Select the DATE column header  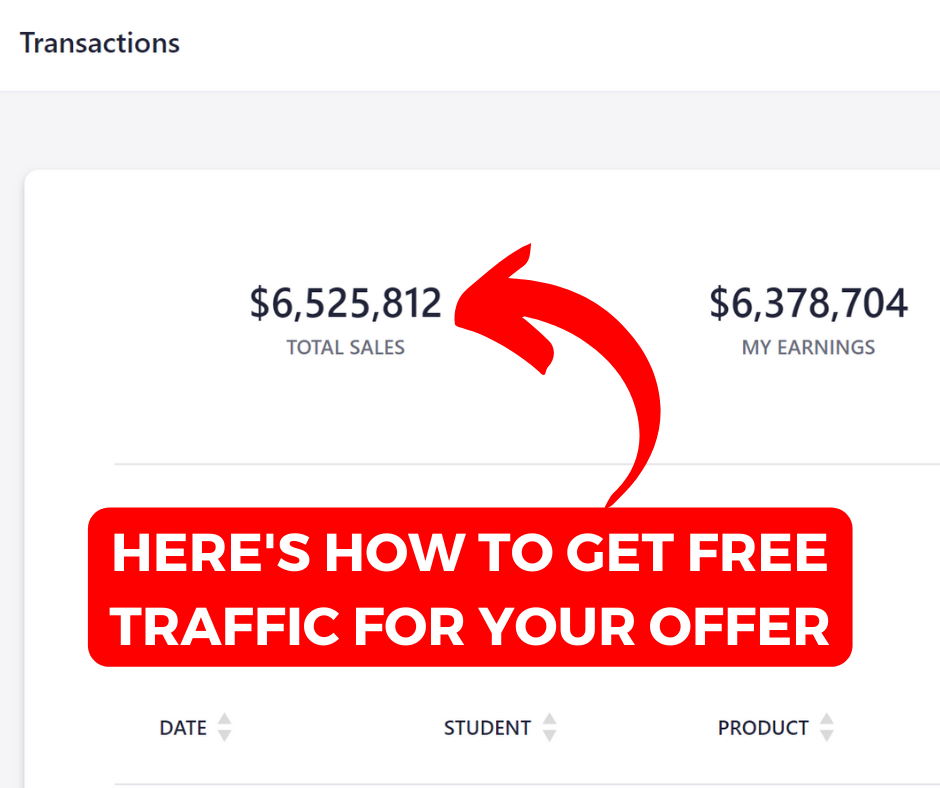click(183, 728)
